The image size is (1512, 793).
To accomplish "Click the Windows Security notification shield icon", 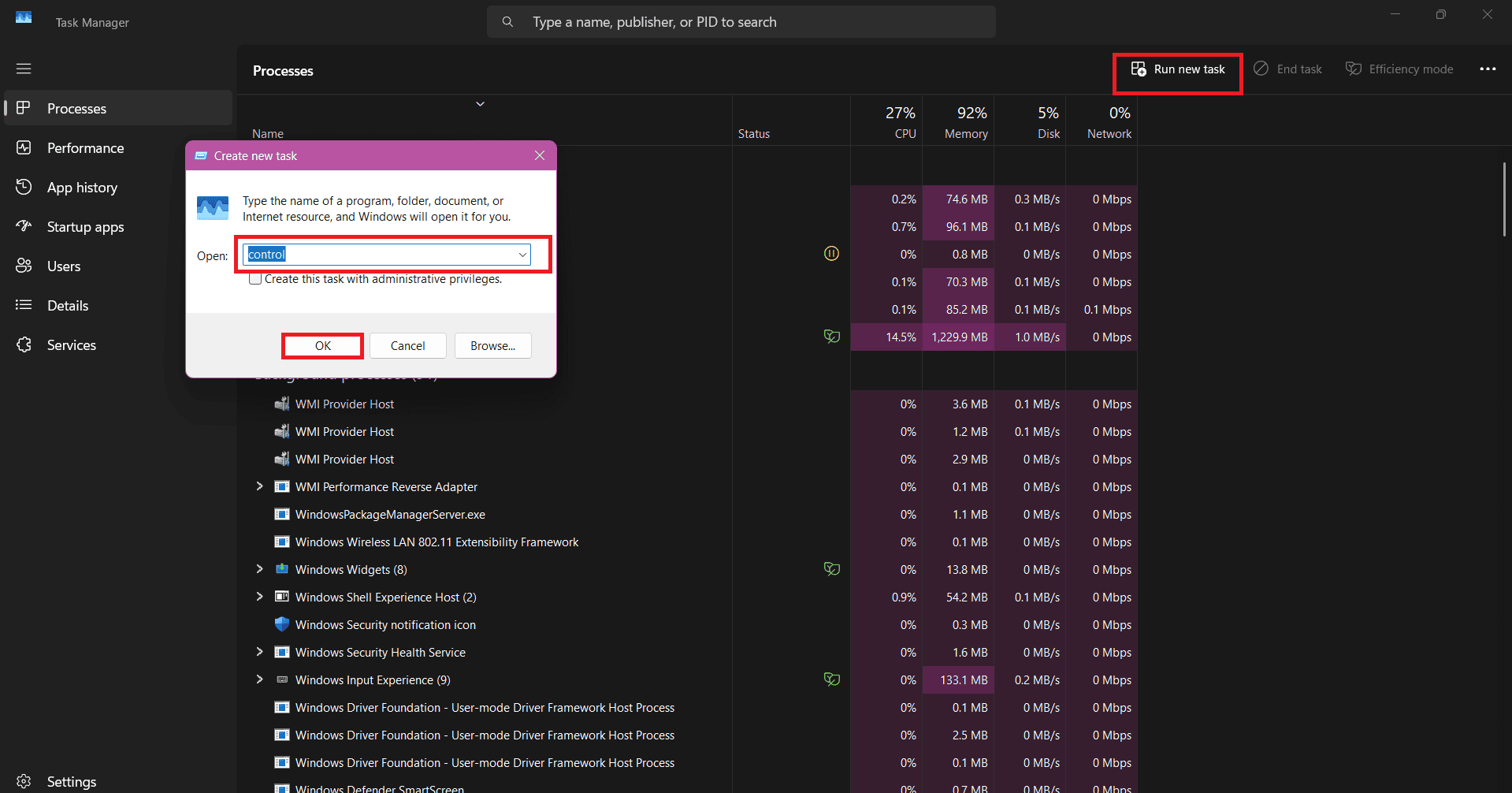I will (x=281, y=624).
